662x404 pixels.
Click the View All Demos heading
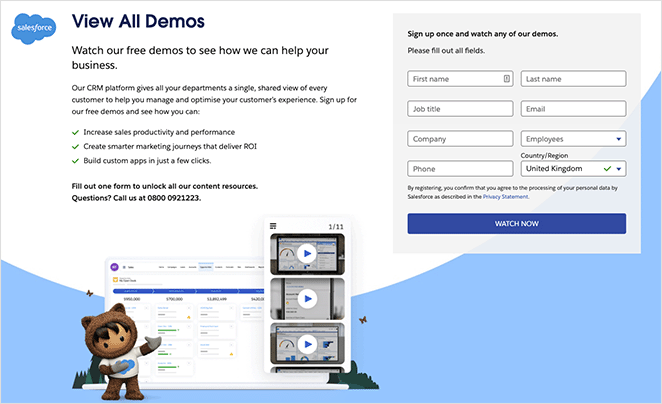pos(138,21)
